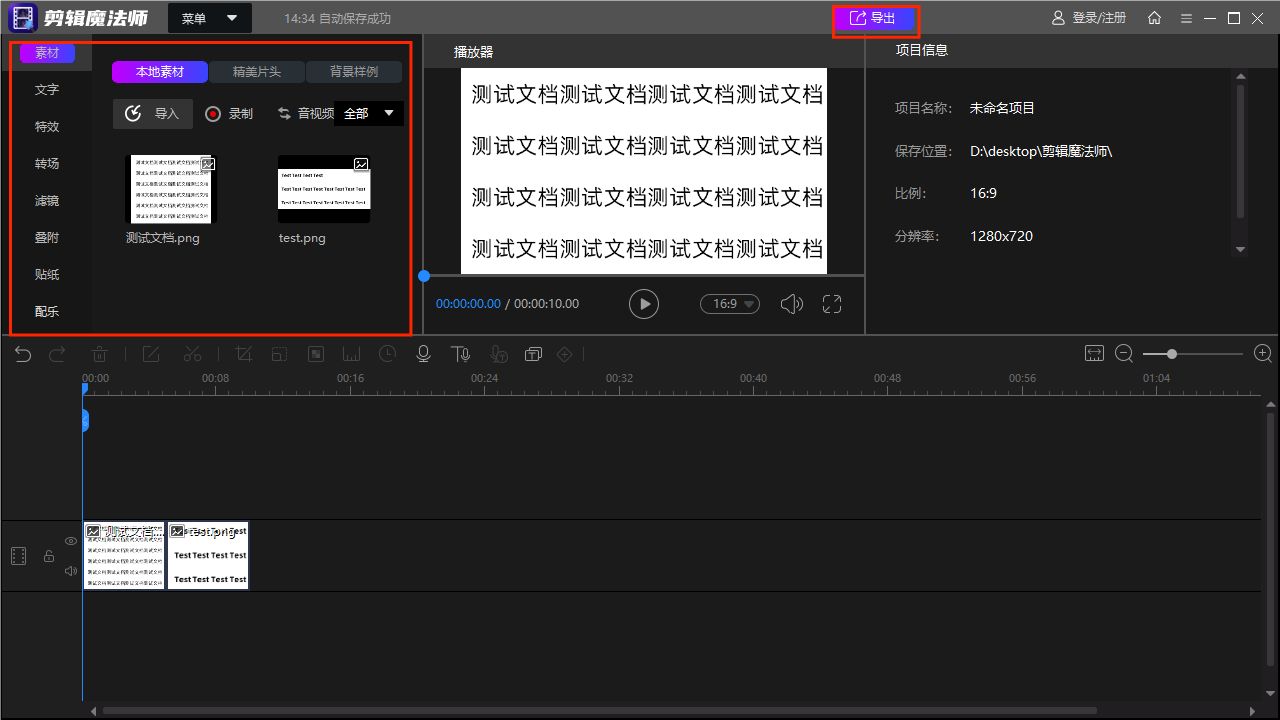Click project info scrollbar up arrow
1280x720 pixels.
(1241, 76)
